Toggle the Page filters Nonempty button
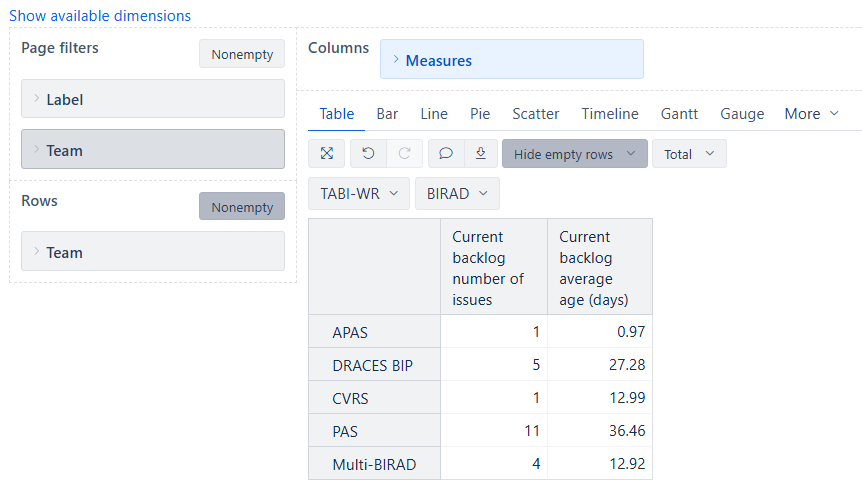This screenshot has width=862, height=497. click(242, 54)
